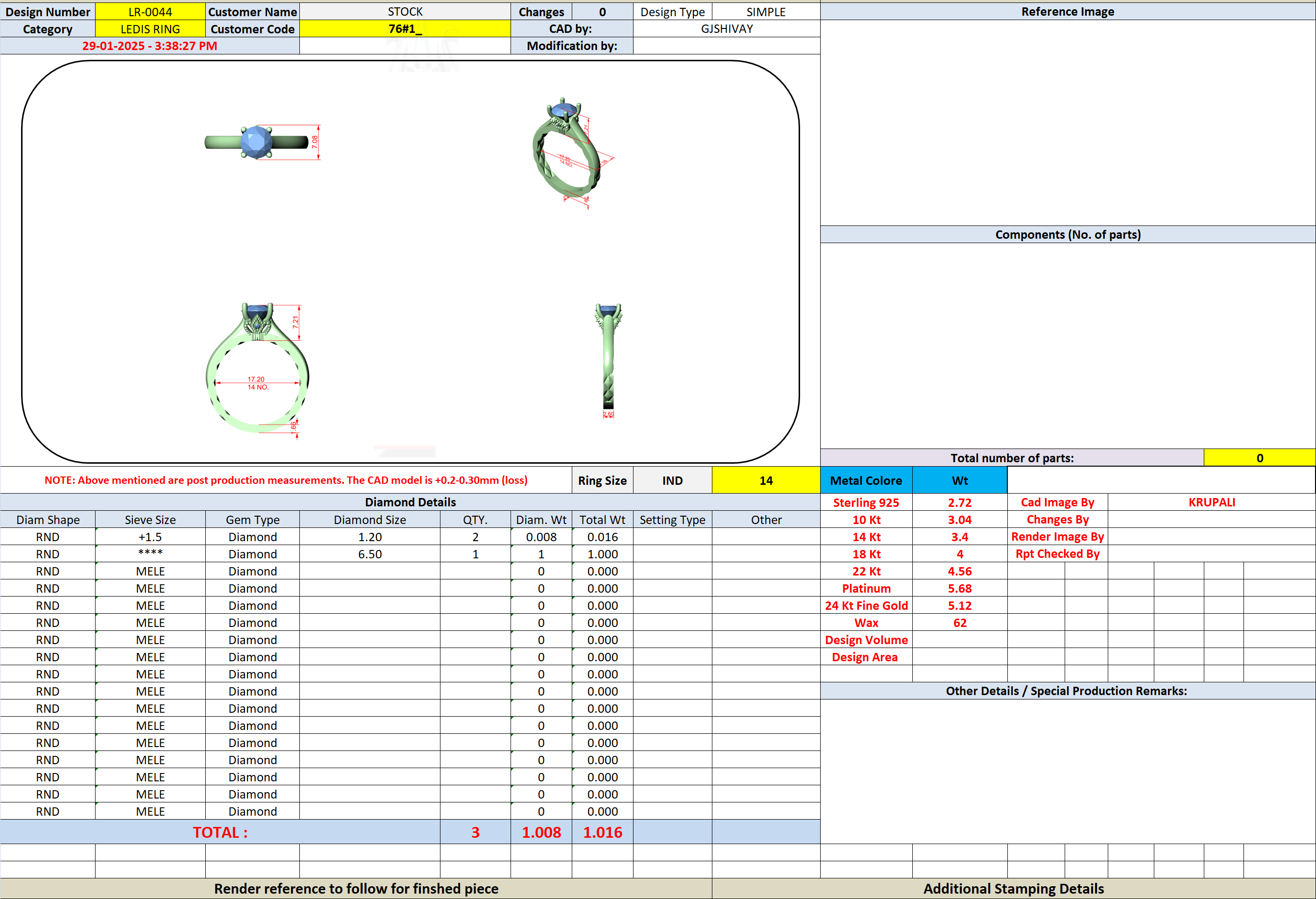Select the customer code cell 76#1_
The height and width of the screenshot is (899, 1316).
coord(405,29)
